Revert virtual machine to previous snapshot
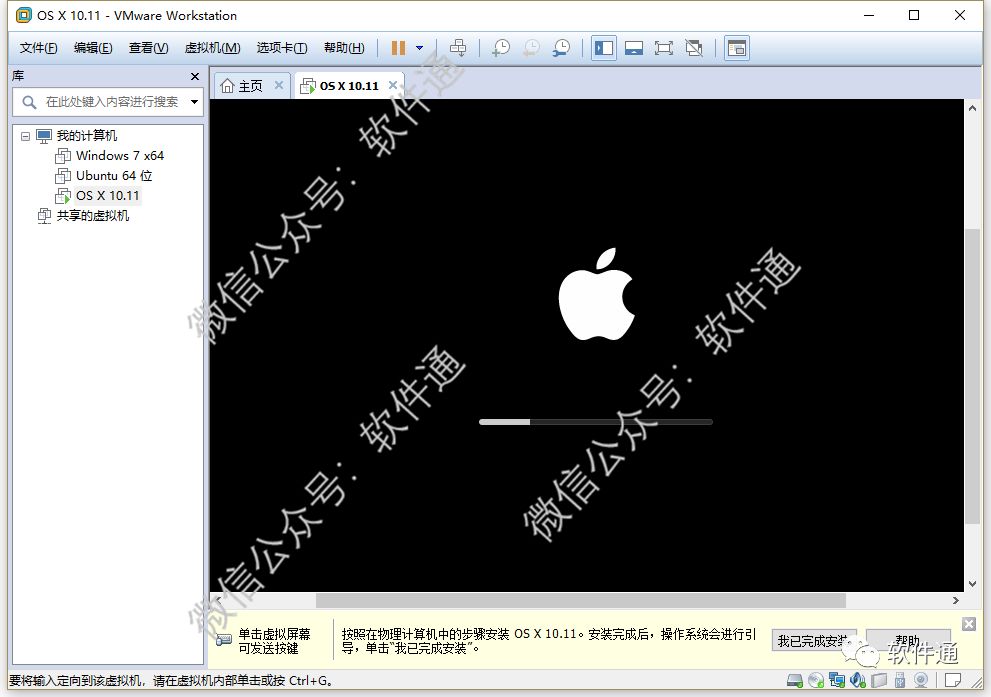The height and width of the screenshot is (697, 991). click(532, 48)
